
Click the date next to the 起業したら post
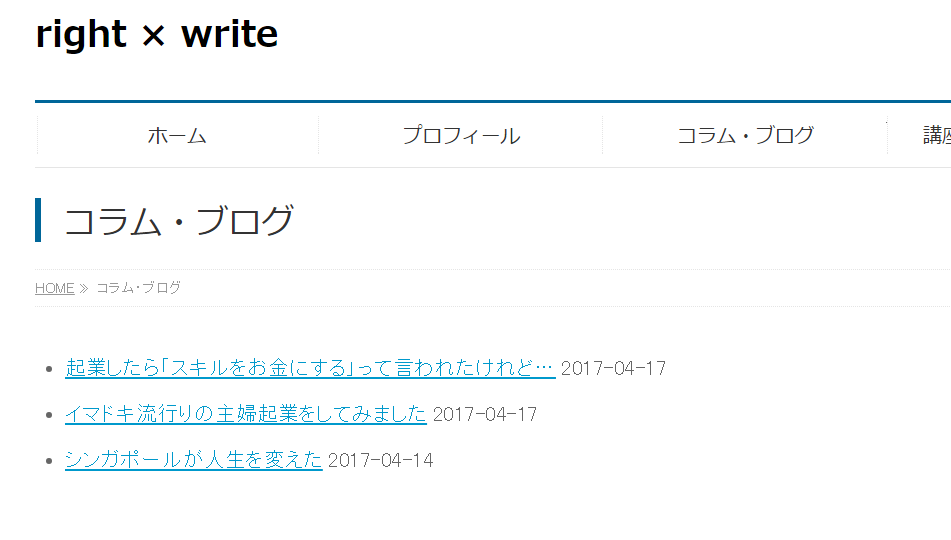click(x=613, y=368)
